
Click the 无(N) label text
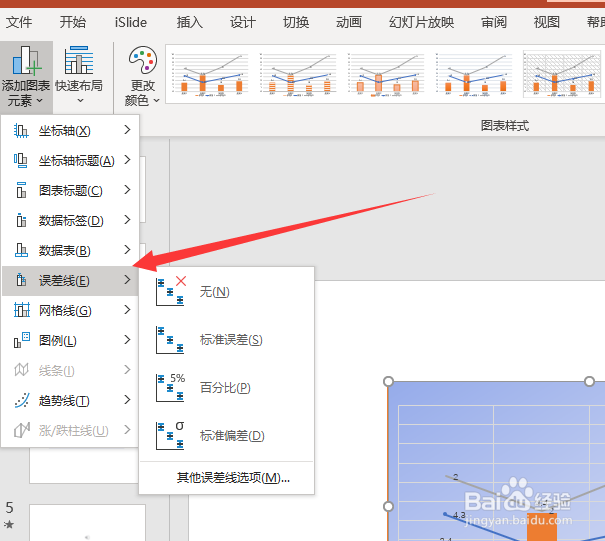click(x=215, y=291)
